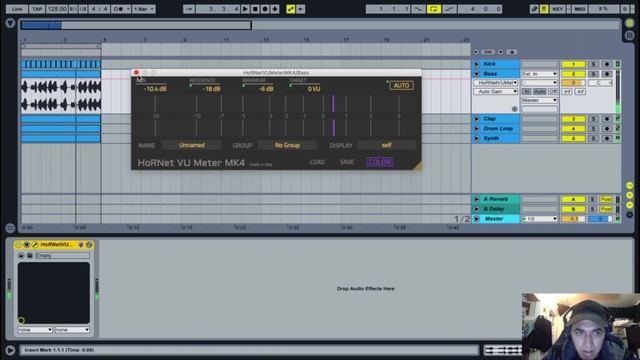Open the 1 Bar quantization dropdown
This screenshot has height=360, width=640.
pyautogui.click(x=144, y=9)
